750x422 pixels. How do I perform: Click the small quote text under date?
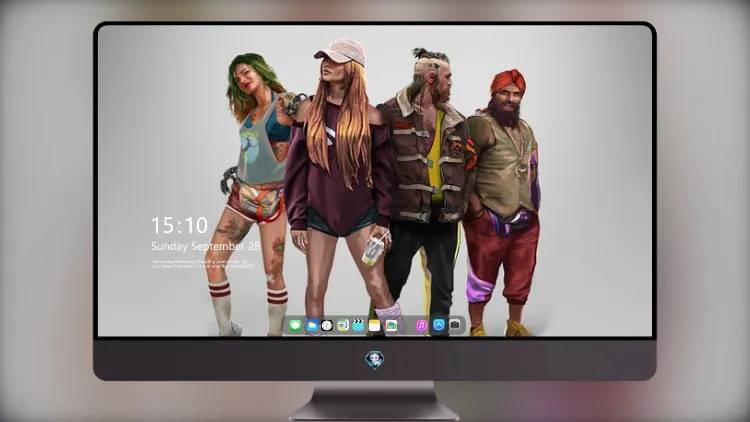pos(203,264)
